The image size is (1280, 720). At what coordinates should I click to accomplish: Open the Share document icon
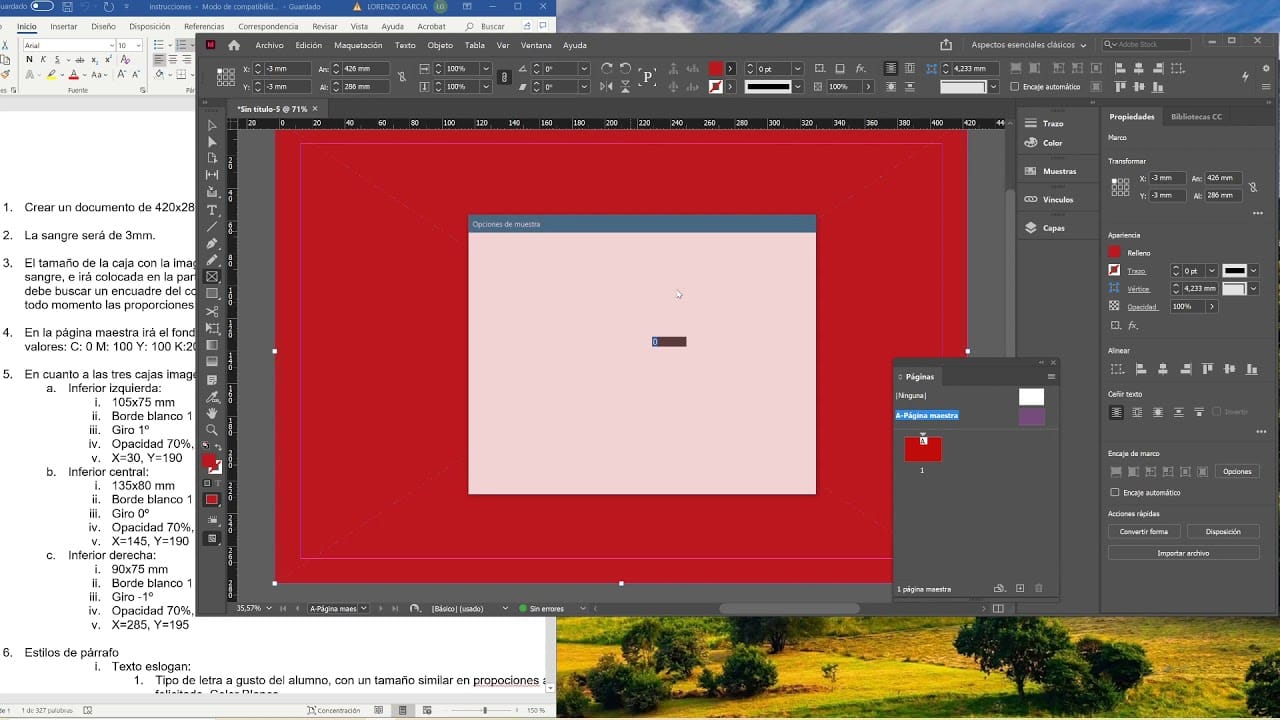pos(946,45)
